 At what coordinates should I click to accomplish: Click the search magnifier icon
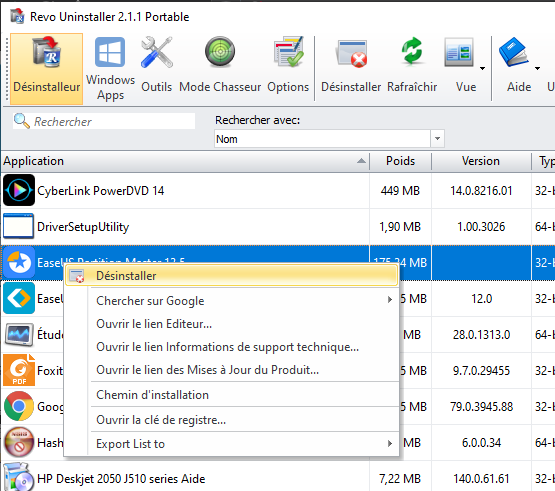[x=21, y=121]
